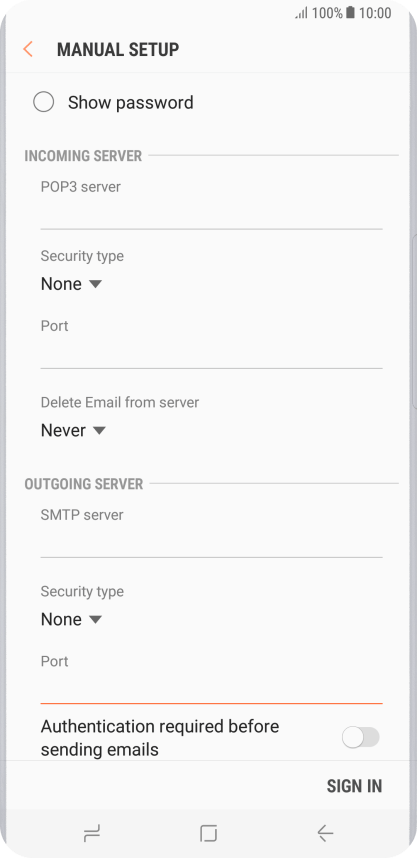This screenshot has height=858, width=417.
Task: Tap the Never dropdown arrow
Action: pyautogui.click(x=99, y=431)
